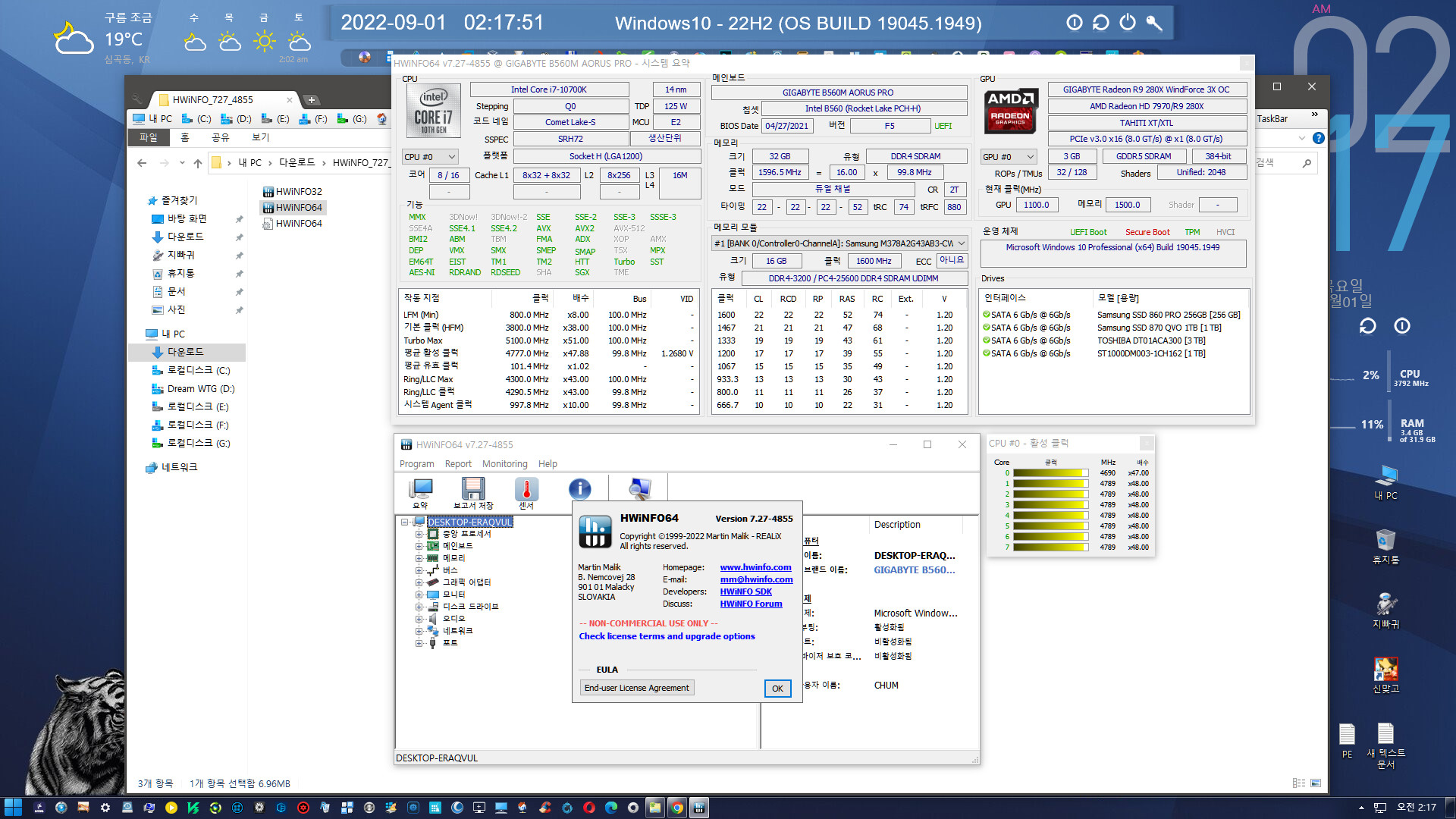Click the Windows Start button on taskbar
This screenshot has width=1456, height=819.
[x=13, y=808]
